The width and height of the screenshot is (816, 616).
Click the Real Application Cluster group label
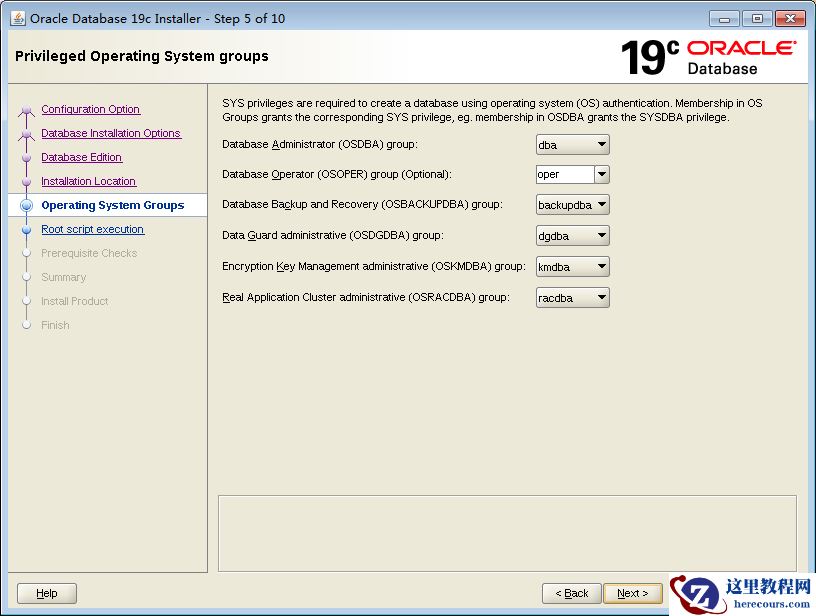pyautogui.click(x=366, y=297)
